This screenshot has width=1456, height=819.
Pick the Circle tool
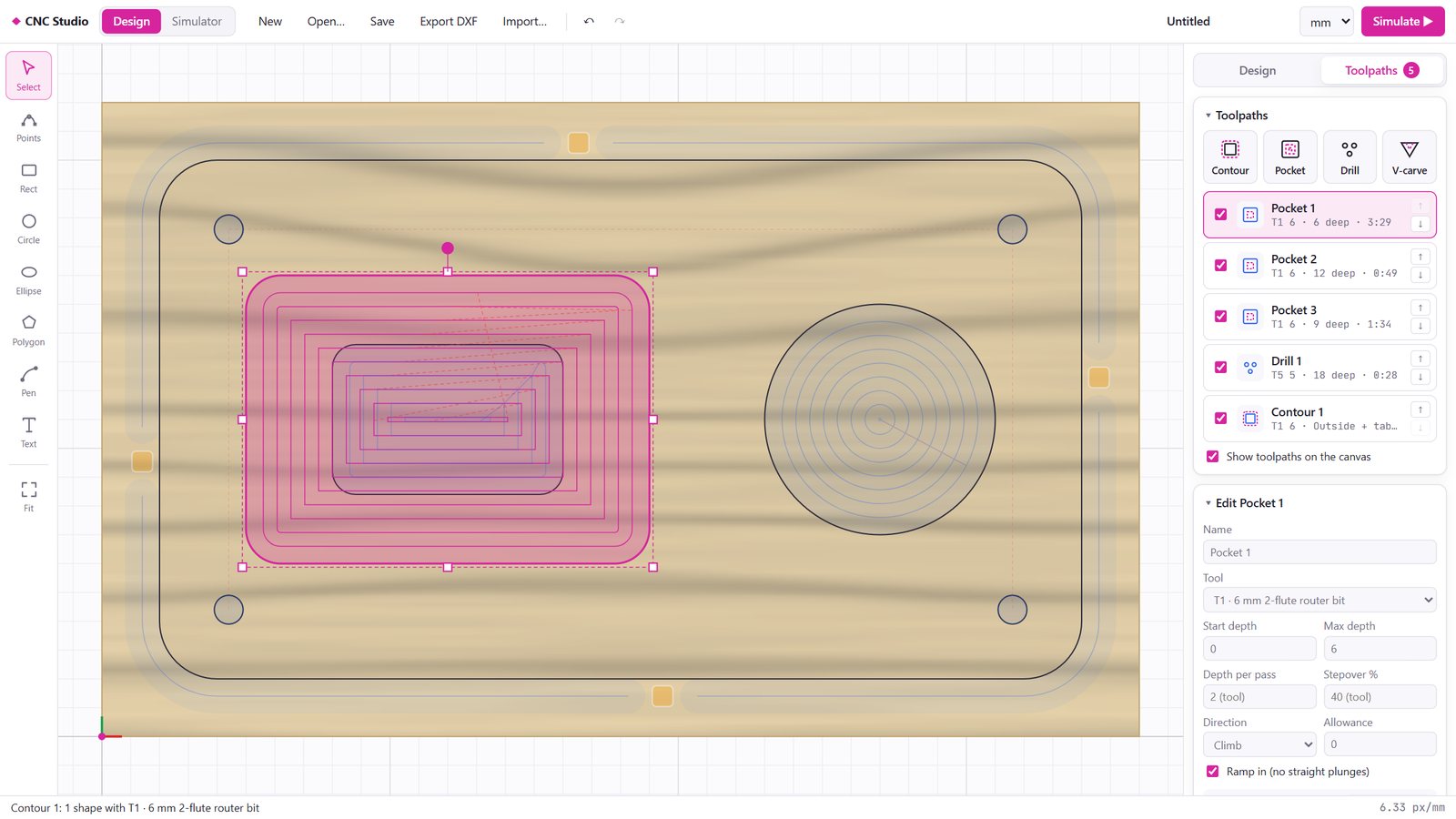coord(28,229)
